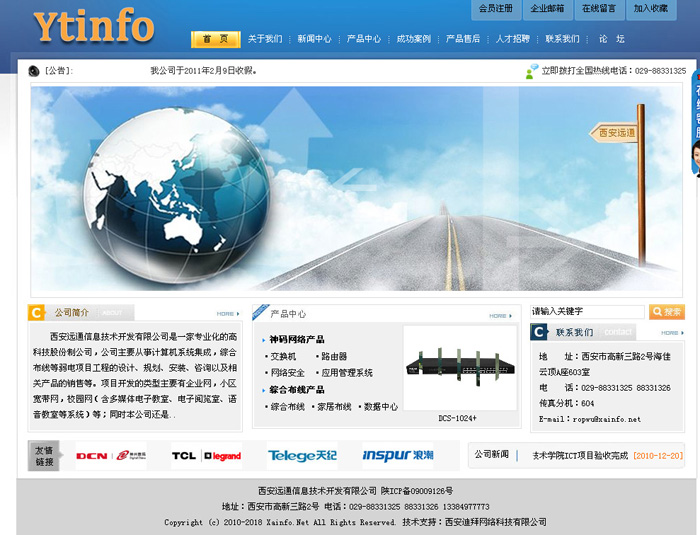Open 产品中心 navigation menu item
Screen dimensions: 700x535
point(364,39)
